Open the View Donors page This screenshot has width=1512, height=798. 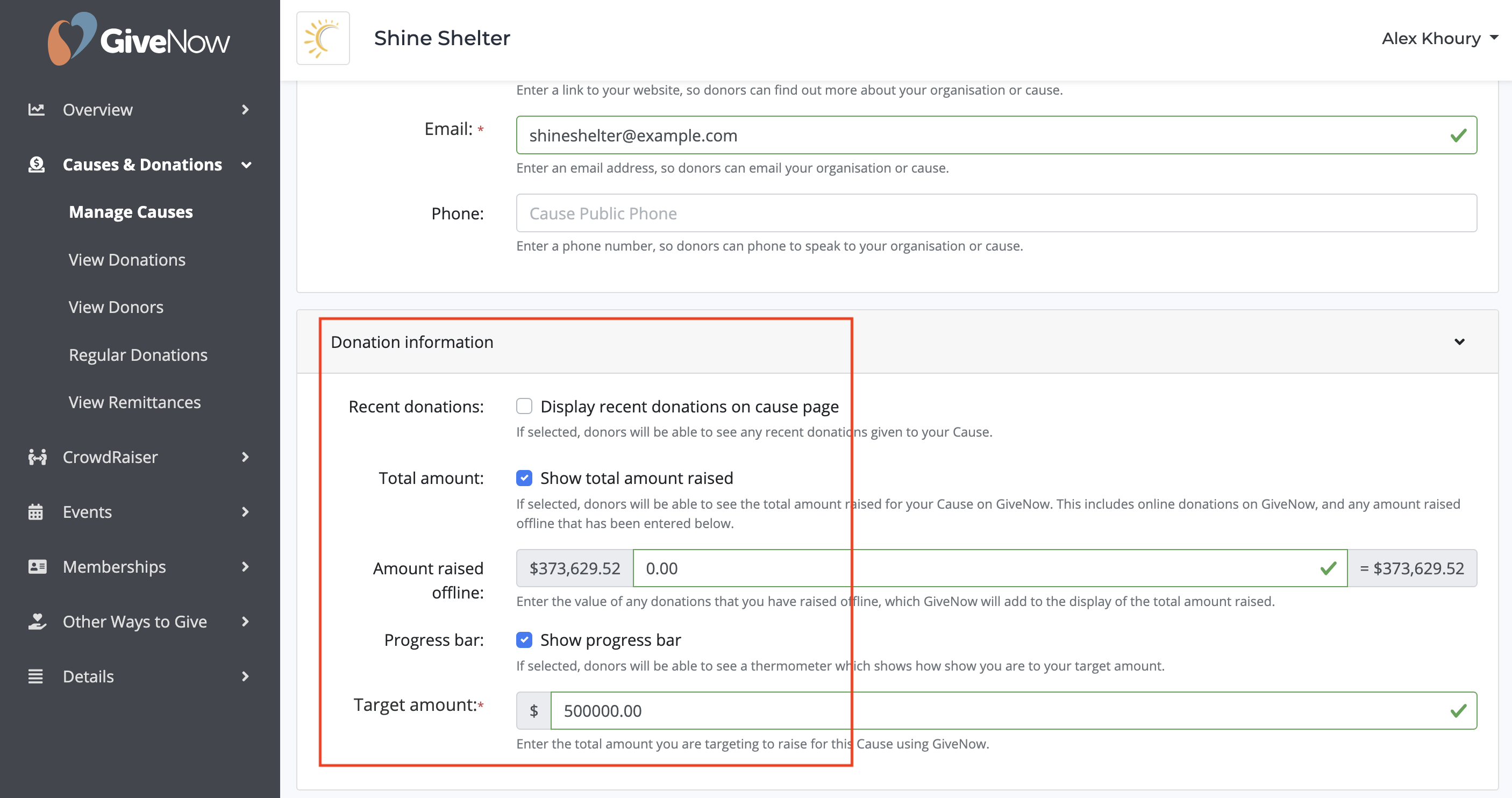coord(116,307)
